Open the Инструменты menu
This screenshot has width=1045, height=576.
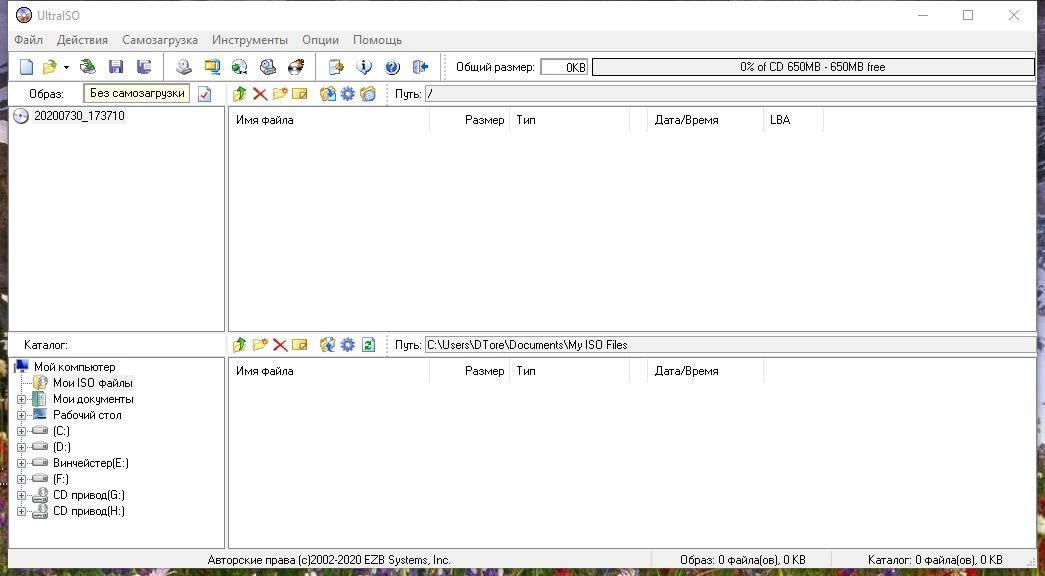(x=250, y=40)
